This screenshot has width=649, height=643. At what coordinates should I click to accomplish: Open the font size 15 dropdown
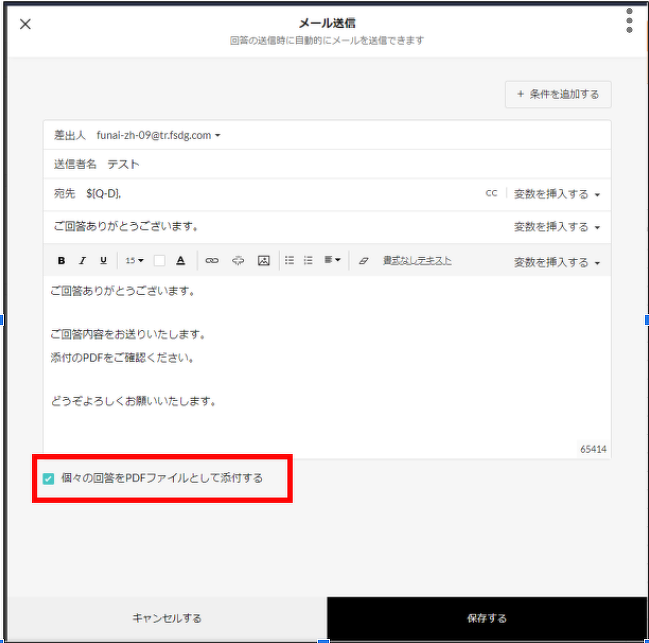(134, 261)
